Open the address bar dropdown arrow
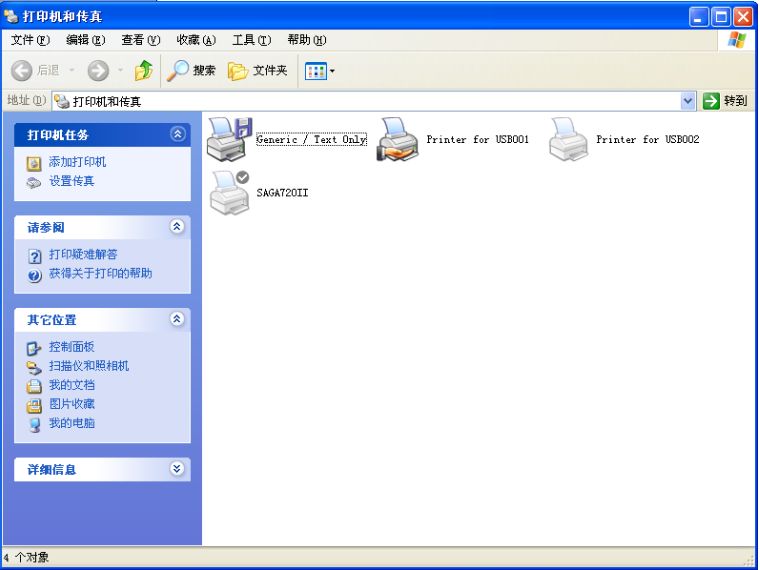 point(688,101)
